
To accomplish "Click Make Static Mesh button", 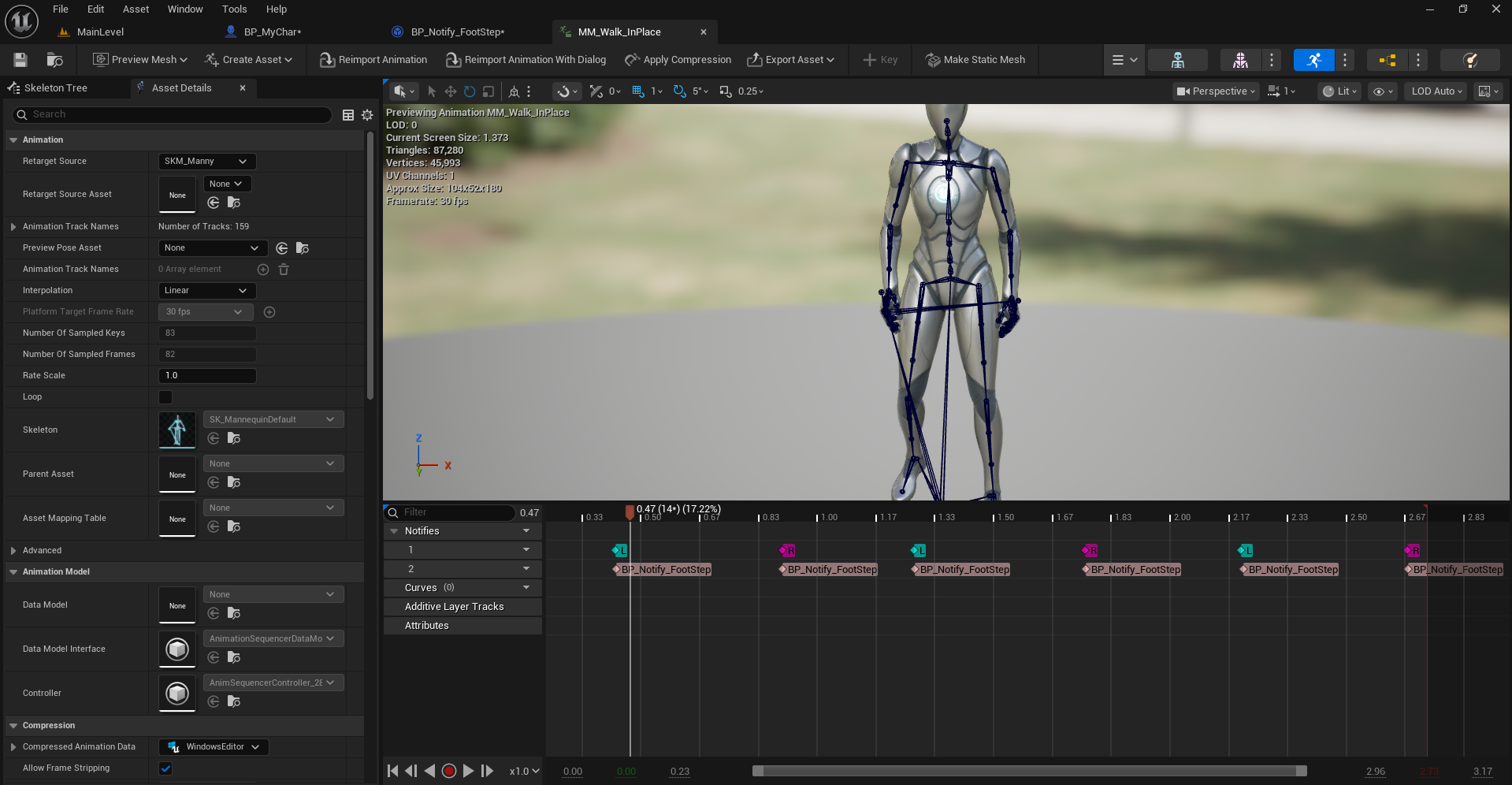I will click(975, 60).
